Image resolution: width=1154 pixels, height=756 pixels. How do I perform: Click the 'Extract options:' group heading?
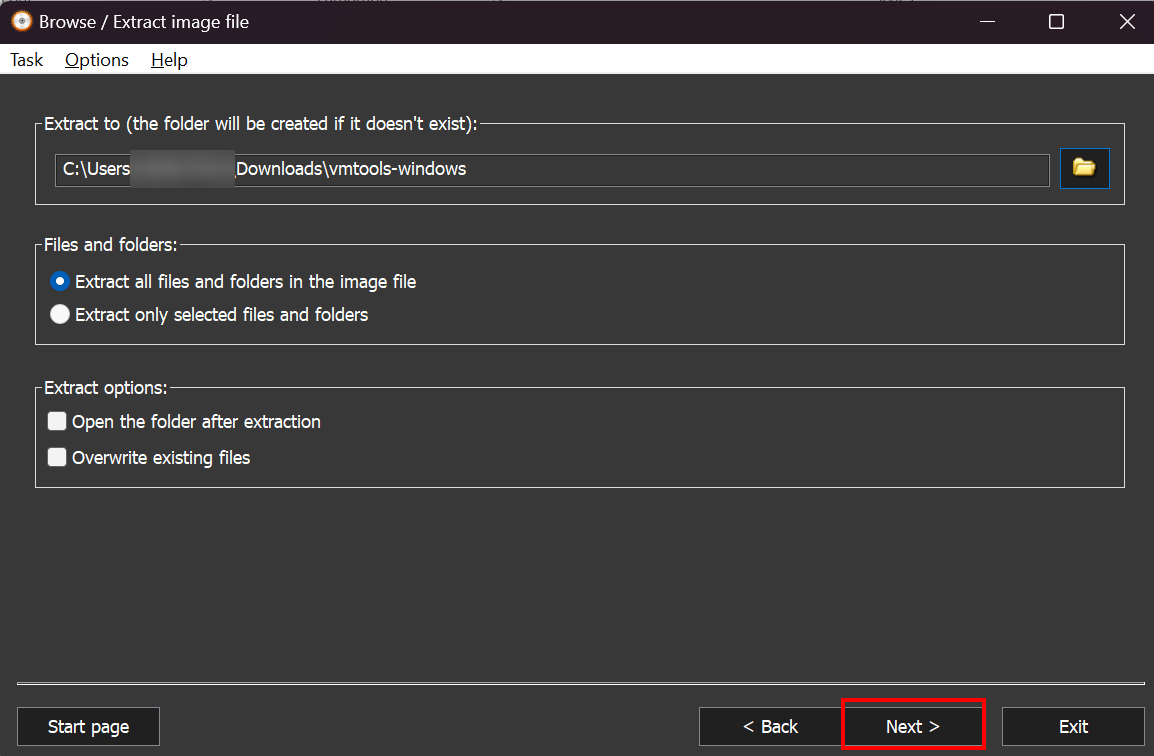(106, 388)
